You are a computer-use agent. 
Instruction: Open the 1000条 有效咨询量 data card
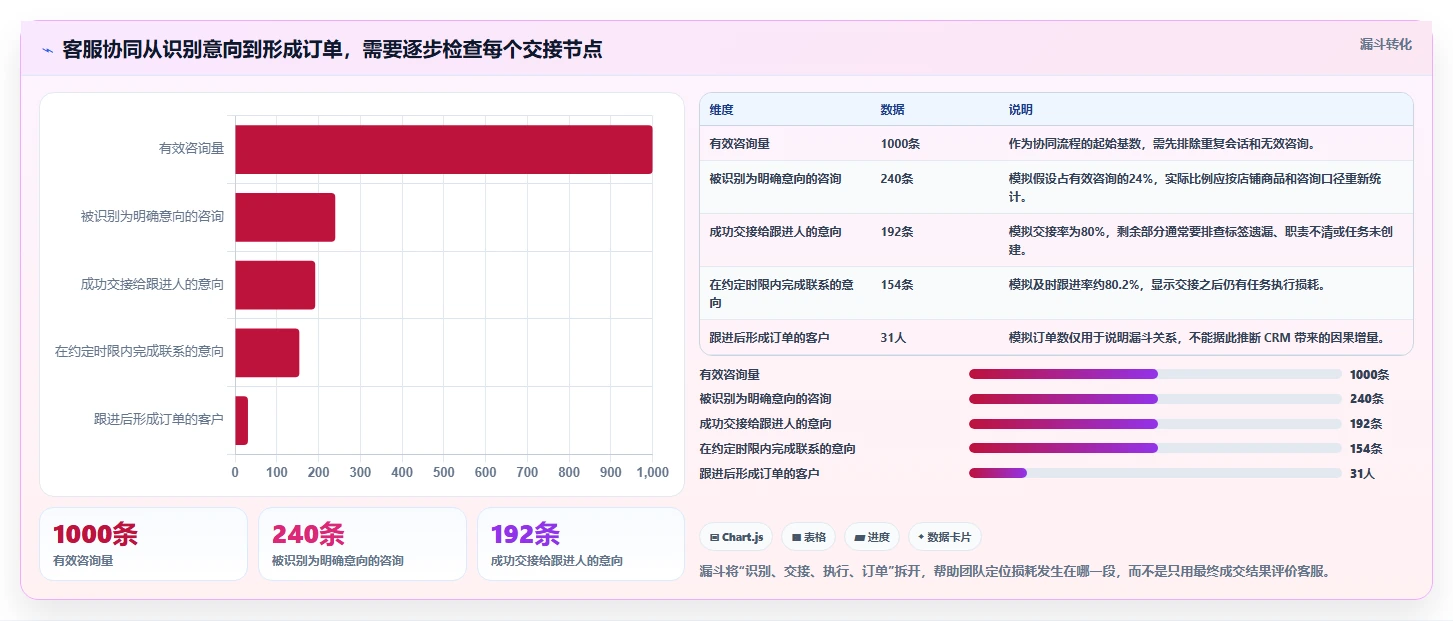tap(143, 544)
